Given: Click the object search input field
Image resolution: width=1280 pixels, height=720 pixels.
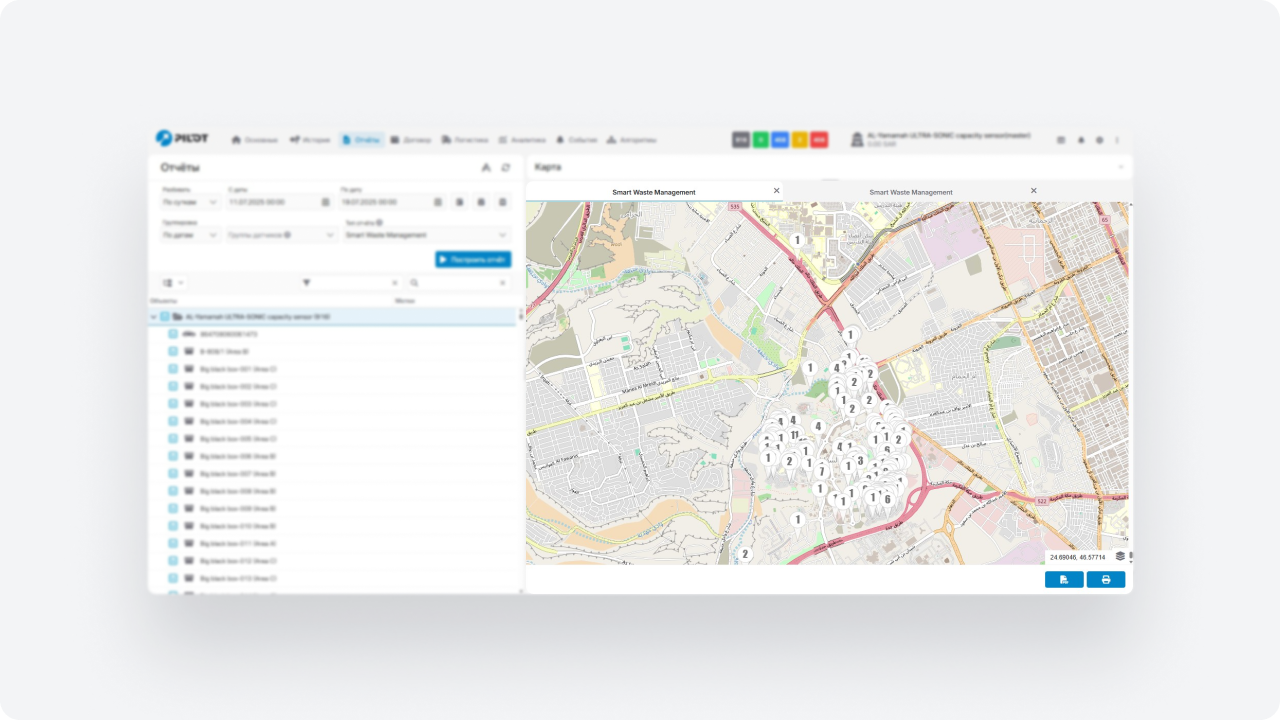Looking at the screenshot, I should click(x=458, y=283).
